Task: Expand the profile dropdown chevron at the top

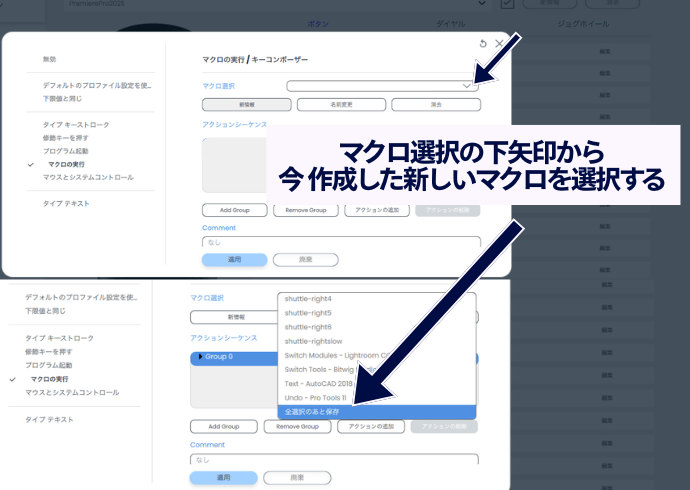Action: point(484,5)
